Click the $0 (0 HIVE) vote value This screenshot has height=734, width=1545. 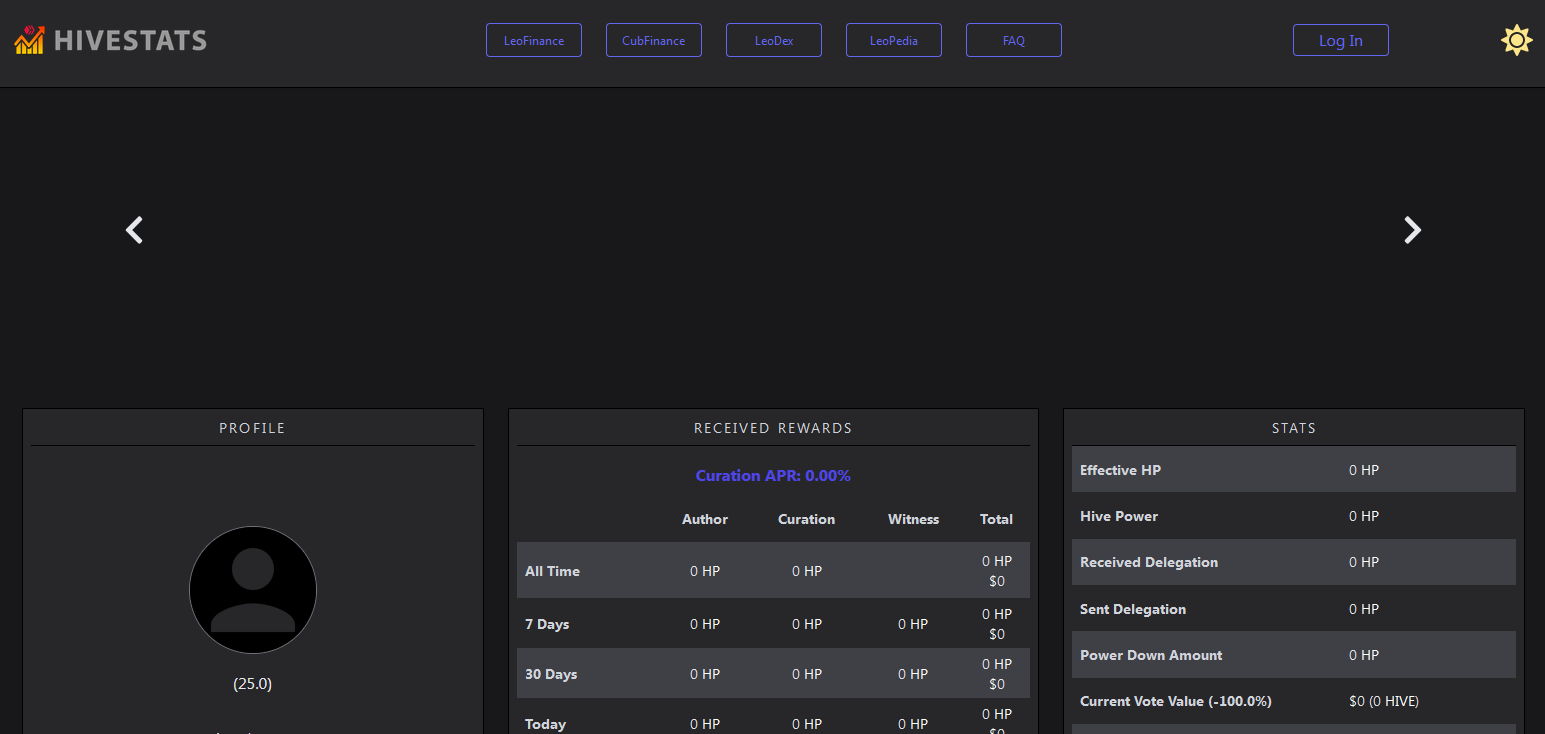(1384, 701)
